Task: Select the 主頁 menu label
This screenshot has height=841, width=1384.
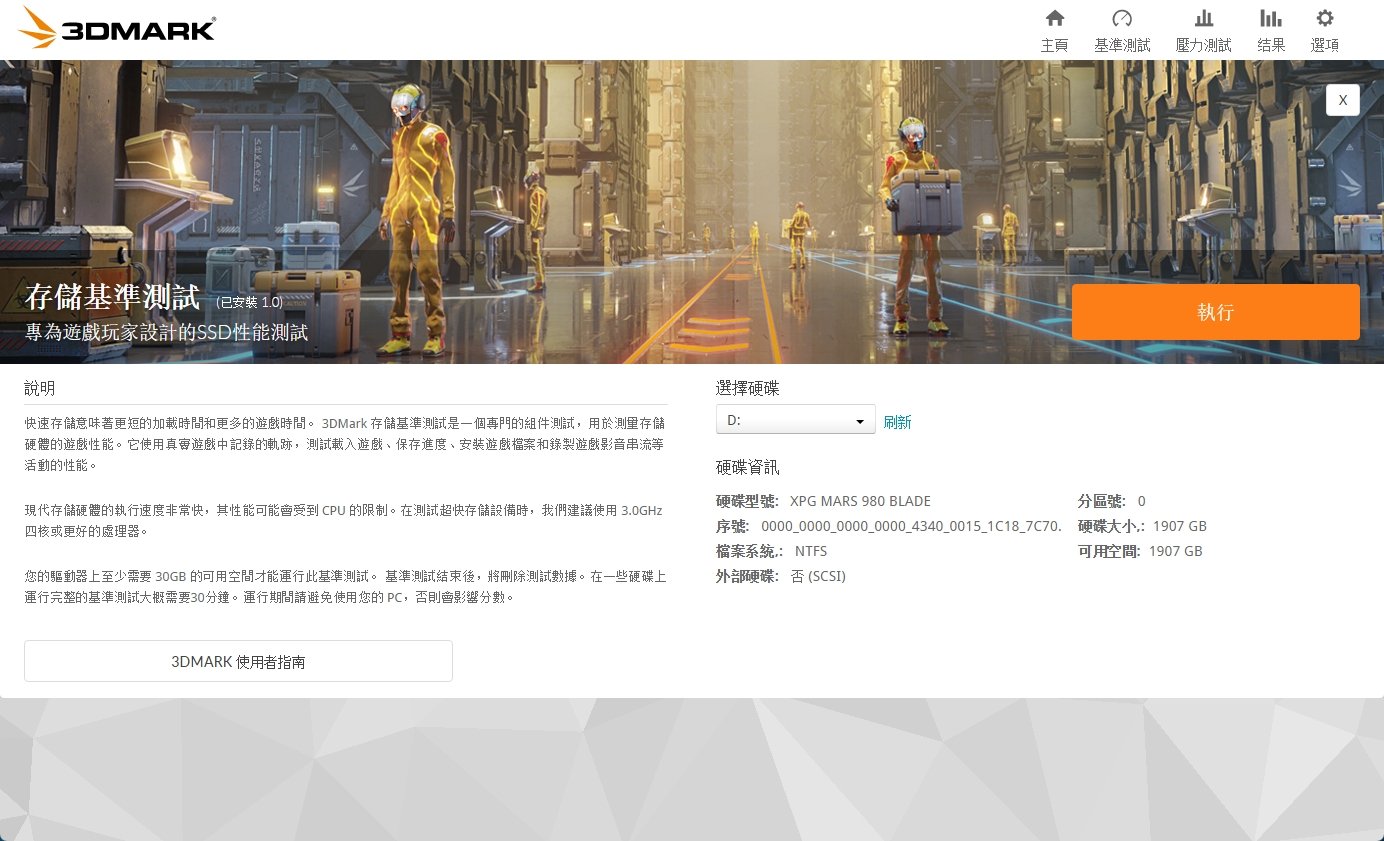Action: 1054,45
